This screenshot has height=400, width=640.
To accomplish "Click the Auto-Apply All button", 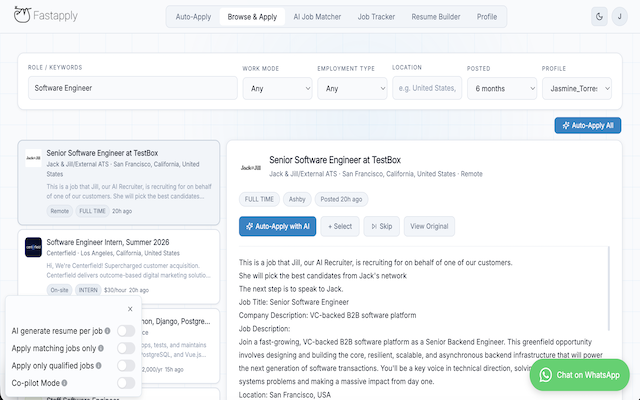I will coord(588,126).
